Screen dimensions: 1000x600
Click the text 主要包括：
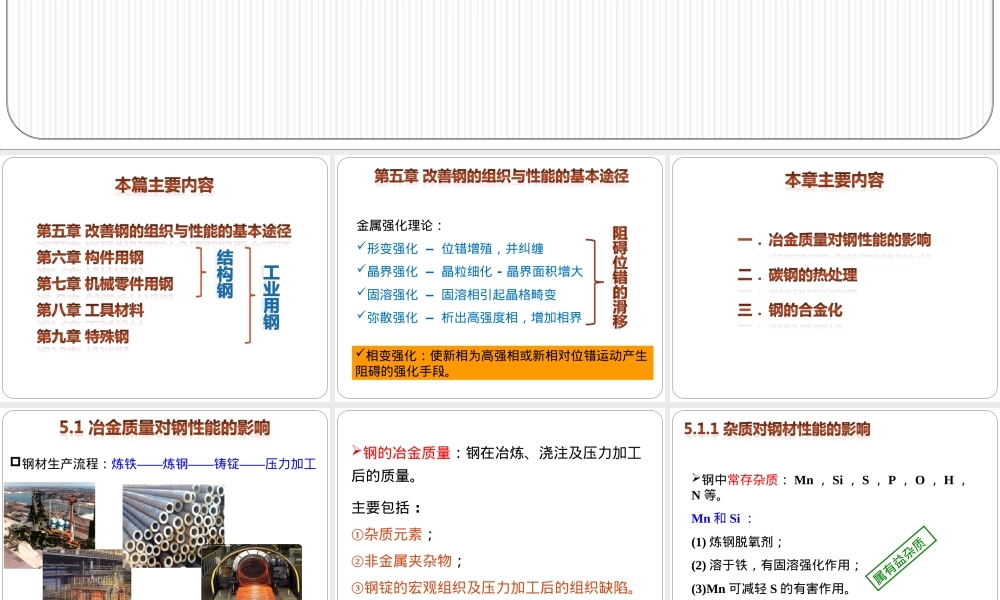pos(386,508)
